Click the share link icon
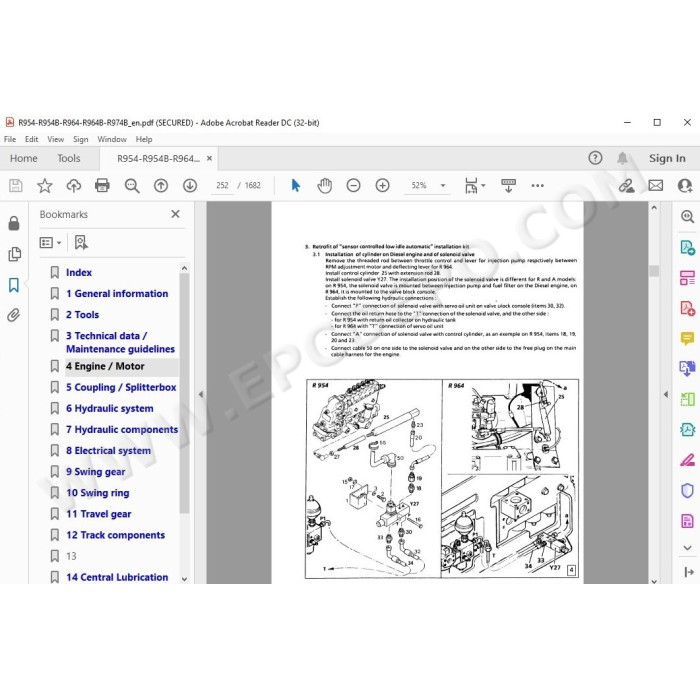Viewport: 700px width, 700px height. [626, 185]
